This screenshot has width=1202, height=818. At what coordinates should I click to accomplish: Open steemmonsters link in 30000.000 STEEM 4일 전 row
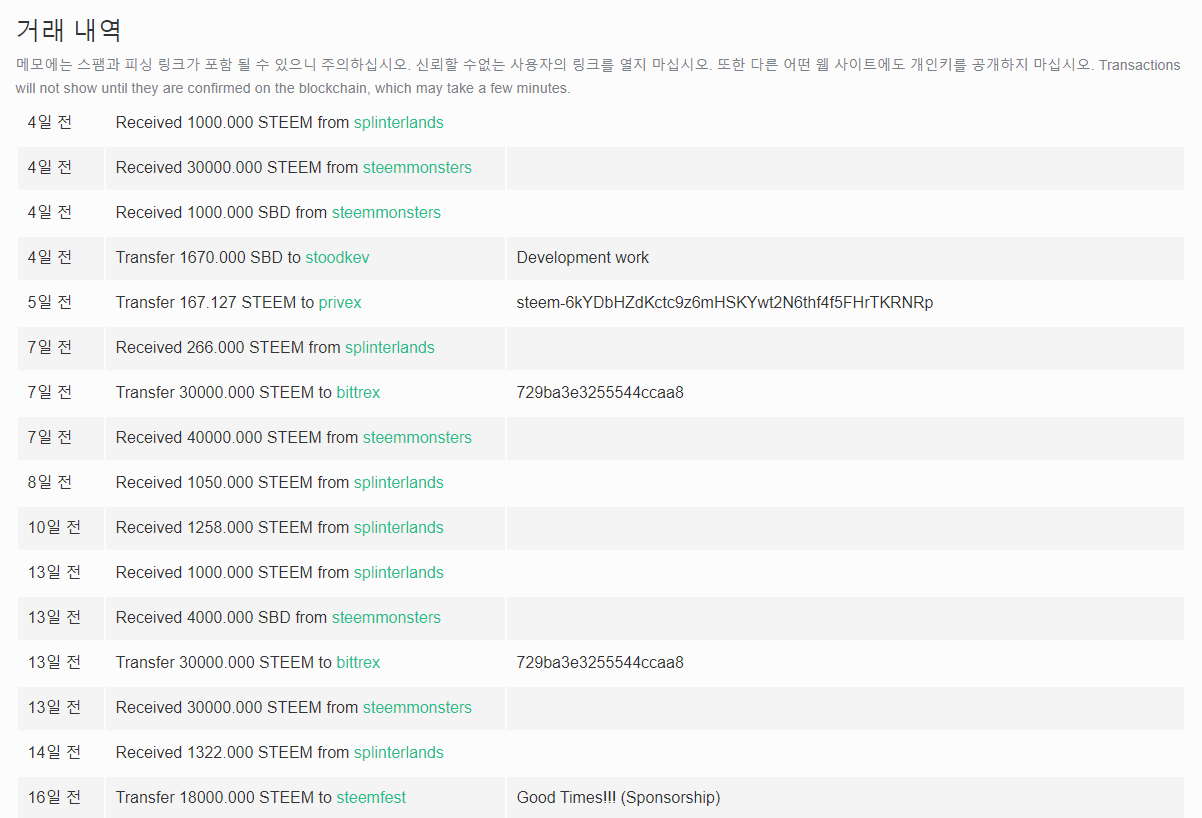(417, 167)
